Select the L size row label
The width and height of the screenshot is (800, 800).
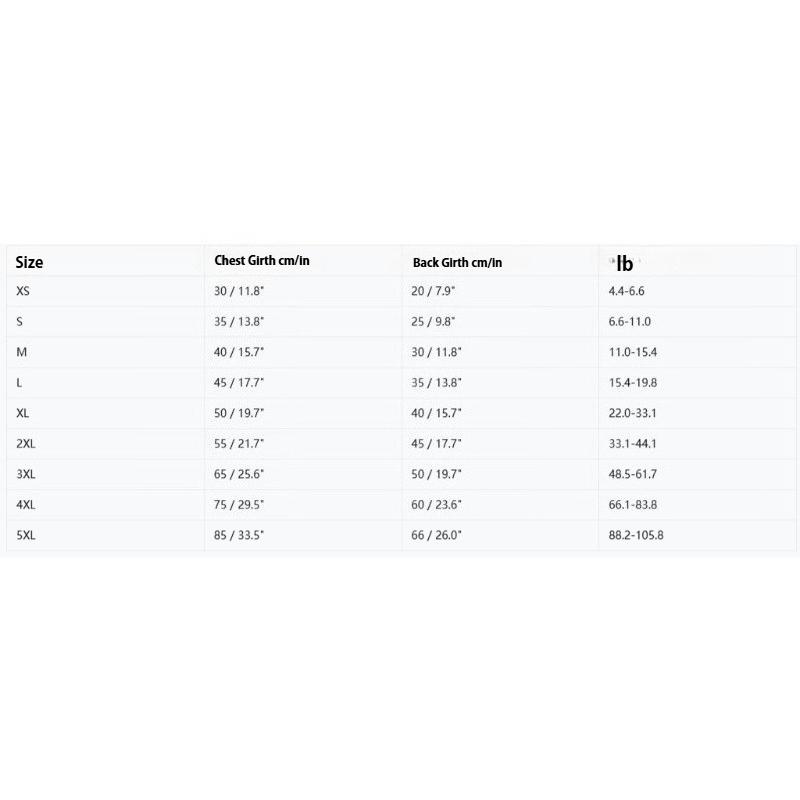click(20, 382)
